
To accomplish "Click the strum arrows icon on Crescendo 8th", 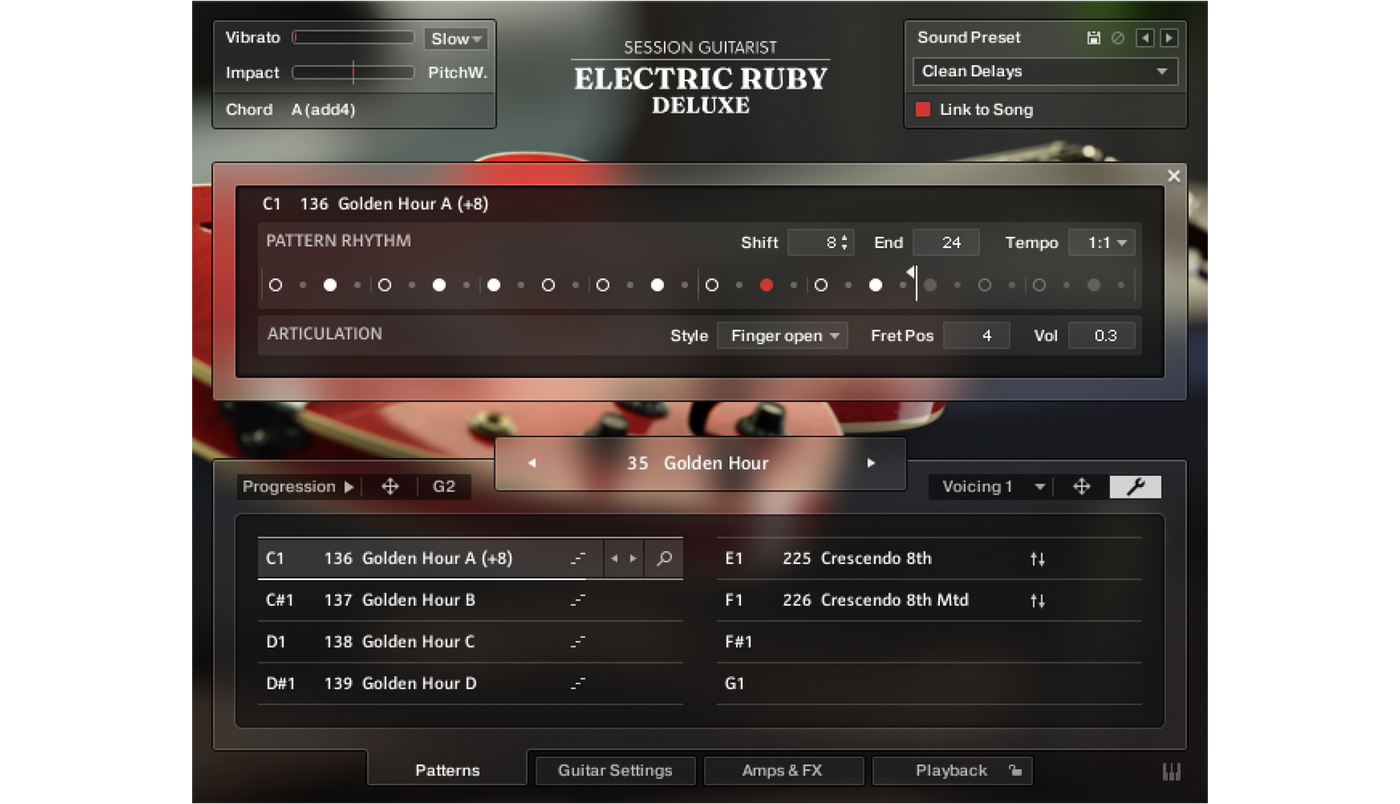I will 1038,559.
